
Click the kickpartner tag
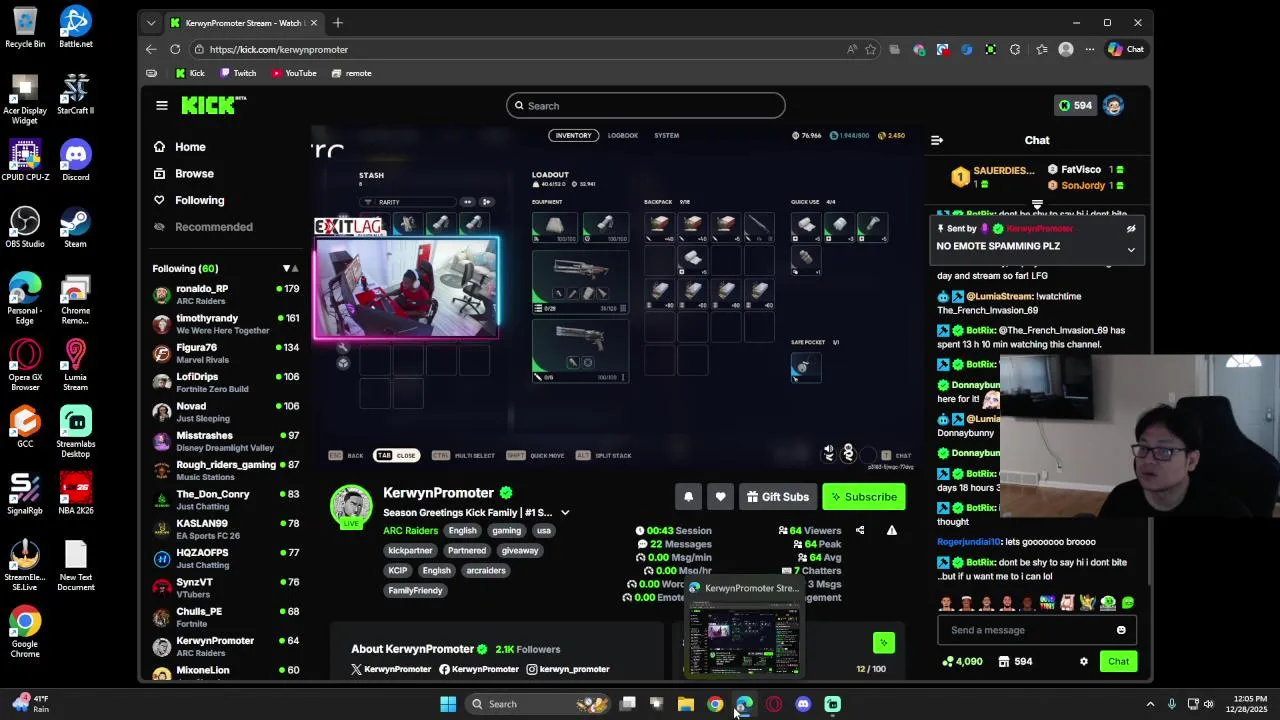pos(410,550)
